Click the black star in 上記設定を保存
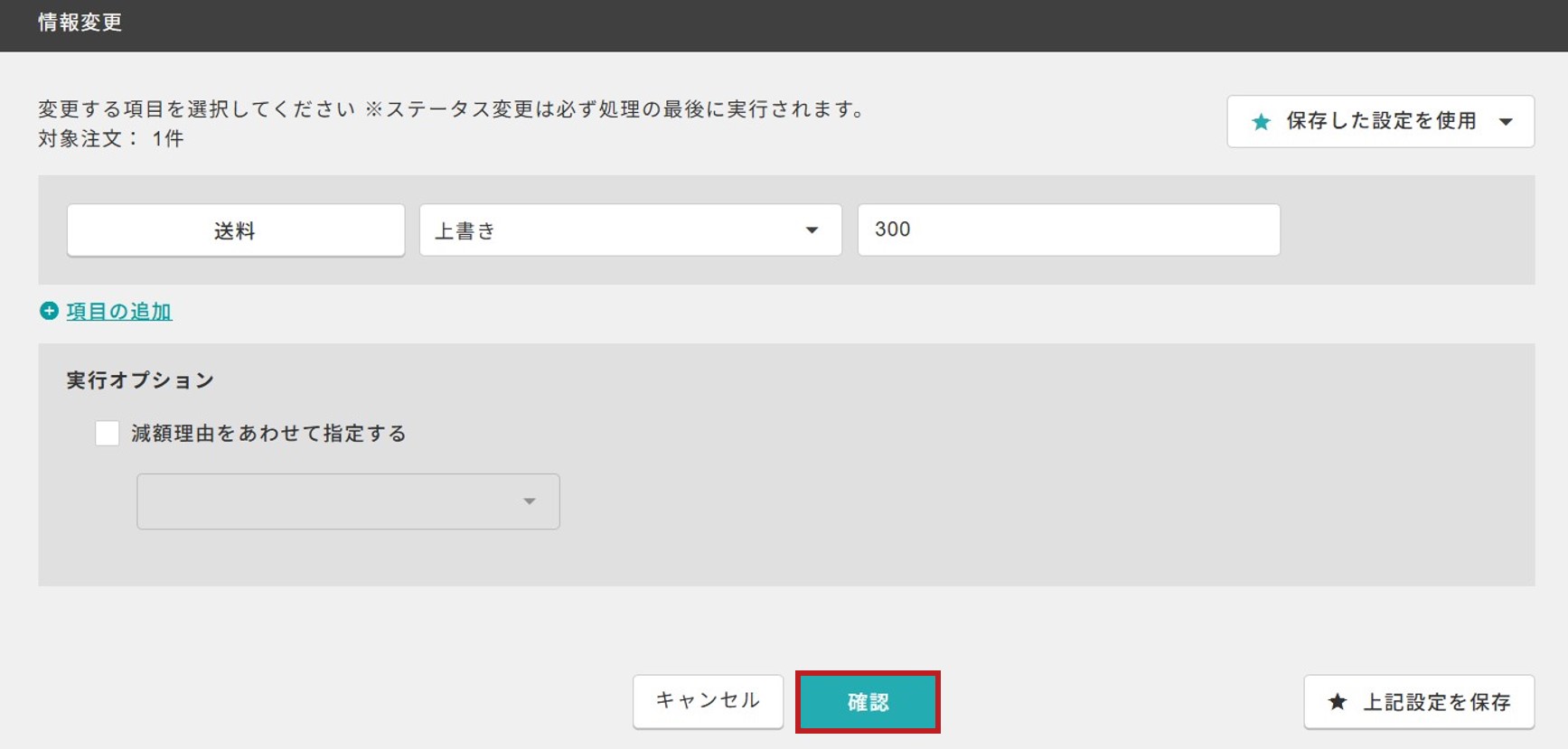This screenshot has width=1568, height=749. click(x=1338, y=702)
